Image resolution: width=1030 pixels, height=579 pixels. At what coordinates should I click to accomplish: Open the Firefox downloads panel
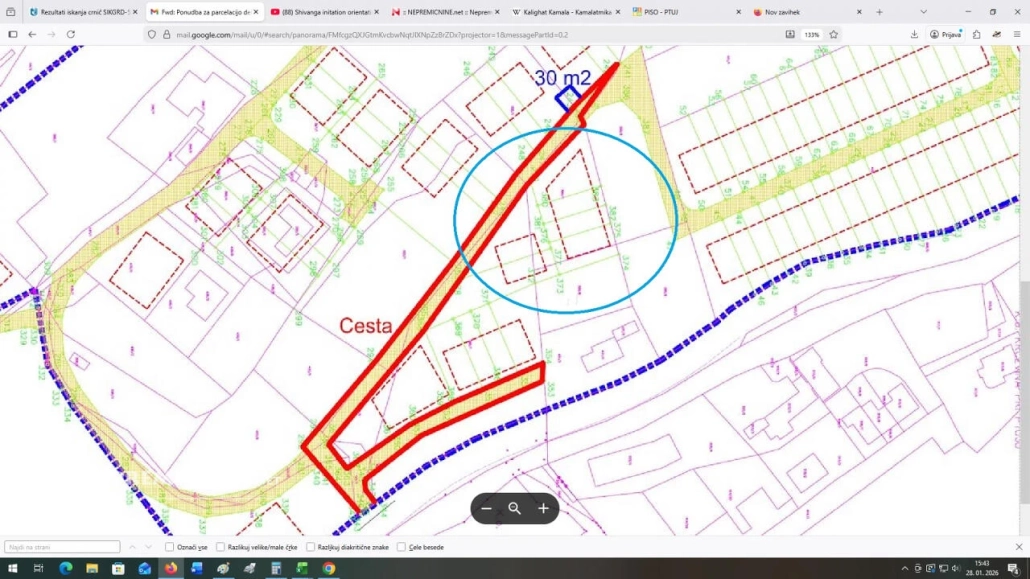tap(914, 34)
